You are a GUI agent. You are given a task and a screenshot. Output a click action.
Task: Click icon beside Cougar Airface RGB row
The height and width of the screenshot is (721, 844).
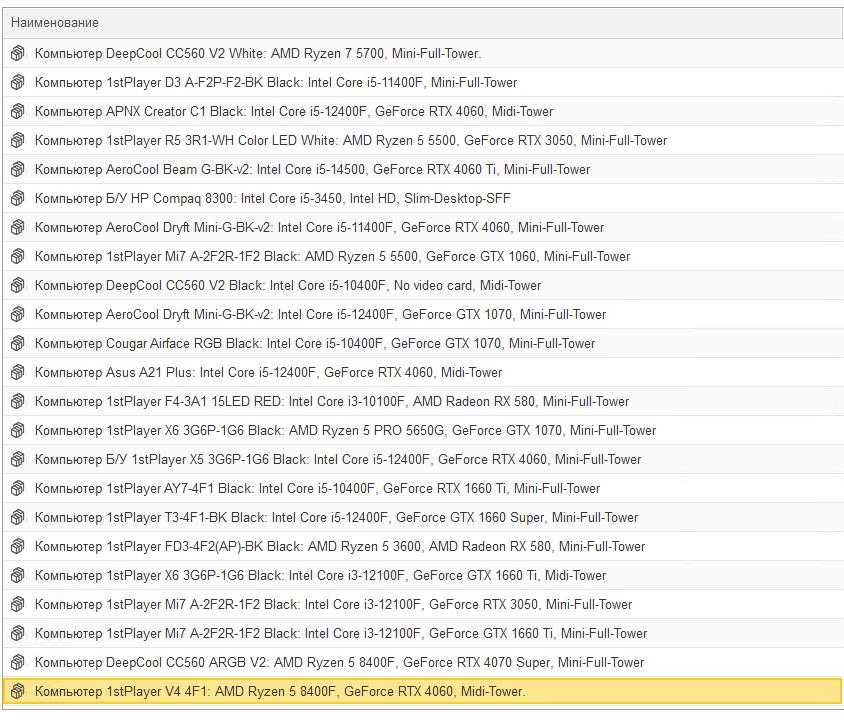click(18, 344)
